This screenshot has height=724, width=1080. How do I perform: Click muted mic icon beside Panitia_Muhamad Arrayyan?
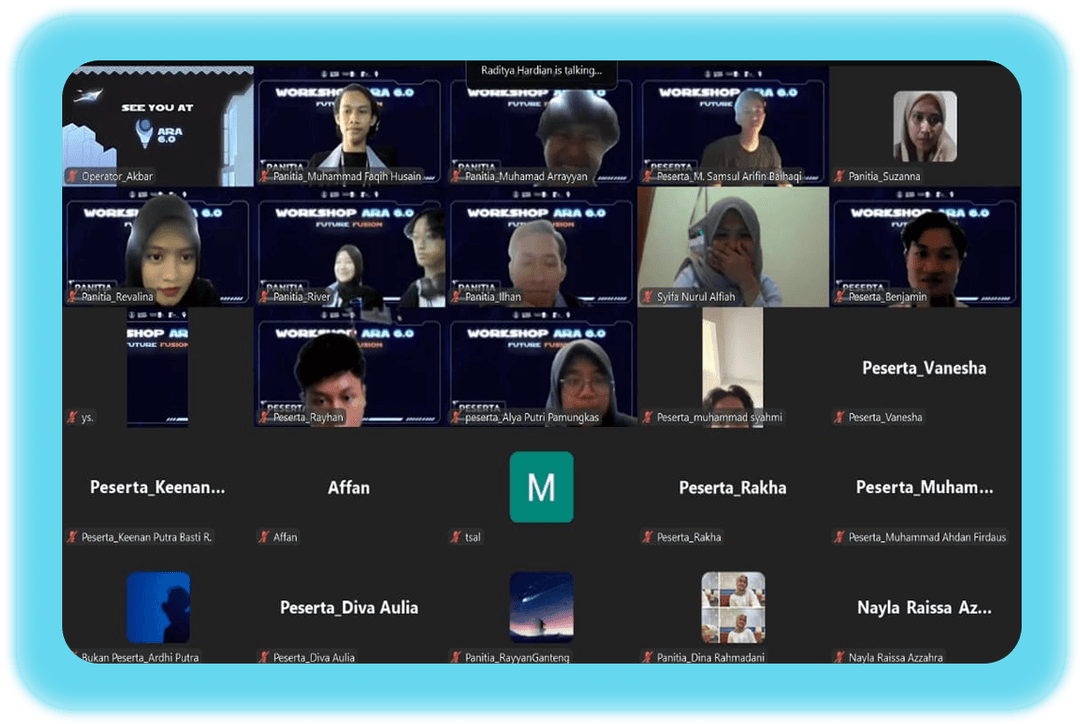point(456,176)
